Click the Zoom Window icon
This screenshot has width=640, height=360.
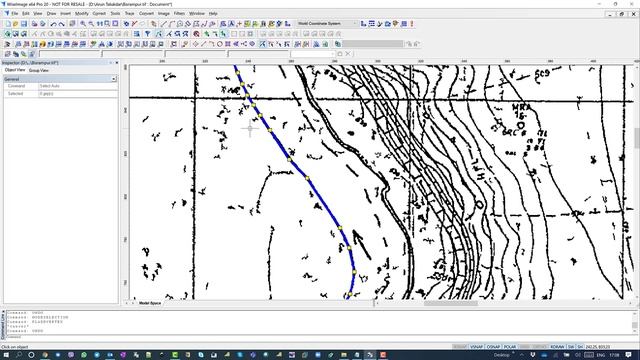tap(107, 24)
